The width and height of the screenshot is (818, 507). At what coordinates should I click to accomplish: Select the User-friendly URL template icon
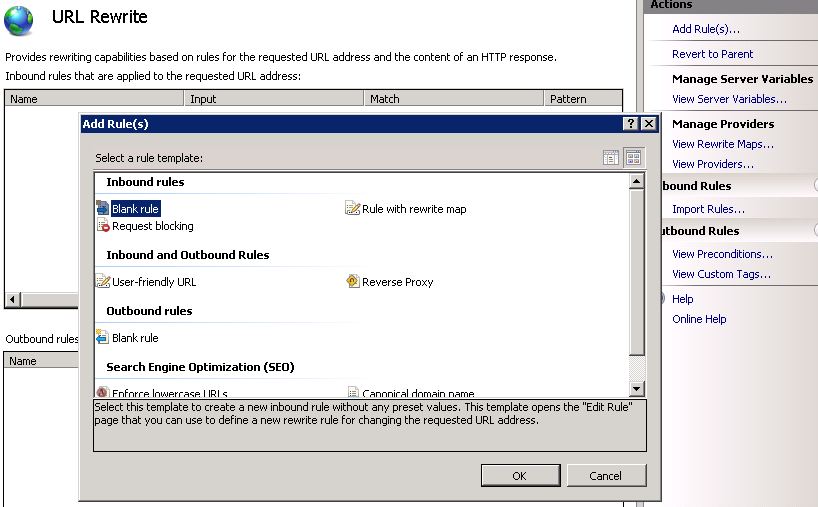[102, 282]
